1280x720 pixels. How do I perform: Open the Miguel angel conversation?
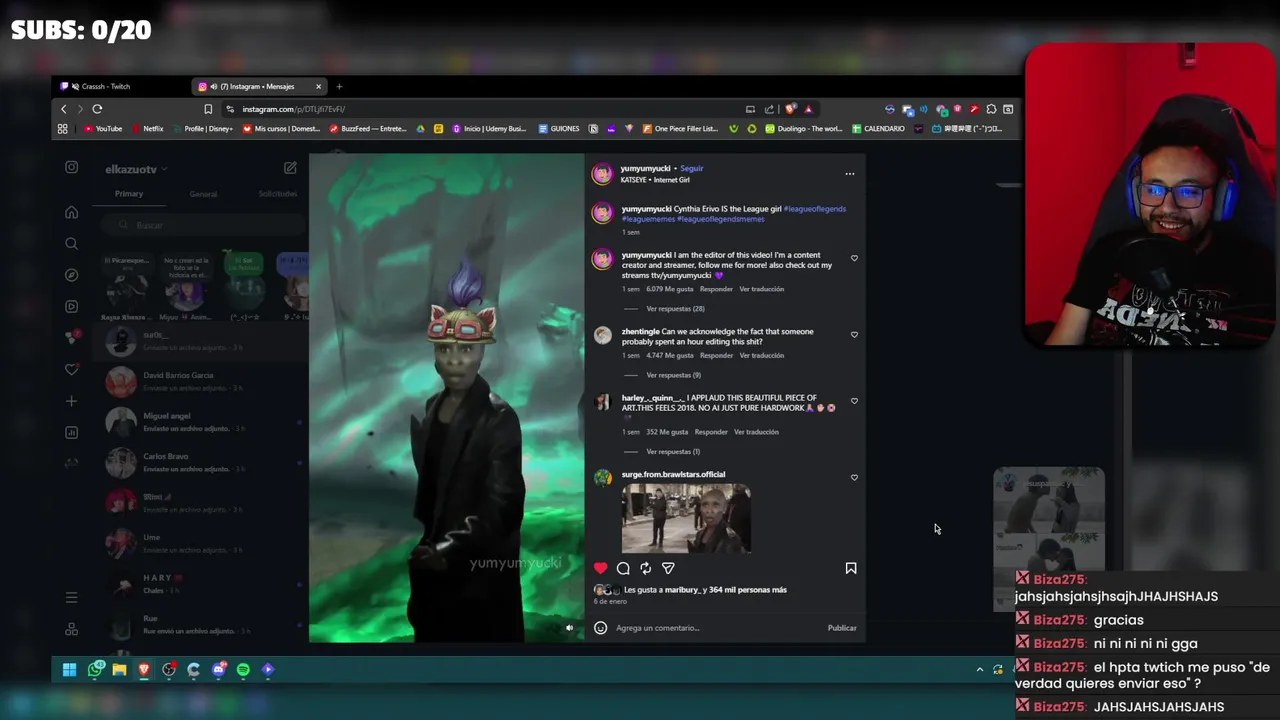point(200,422)
